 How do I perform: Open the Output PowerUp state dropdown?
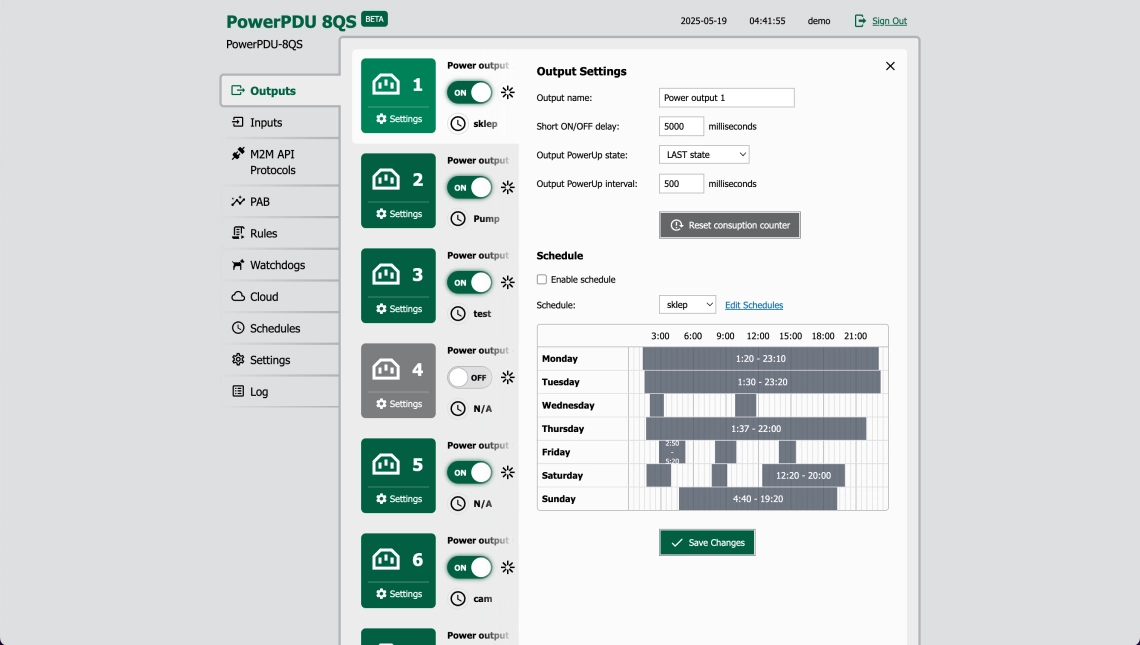(x=704, y=155)
